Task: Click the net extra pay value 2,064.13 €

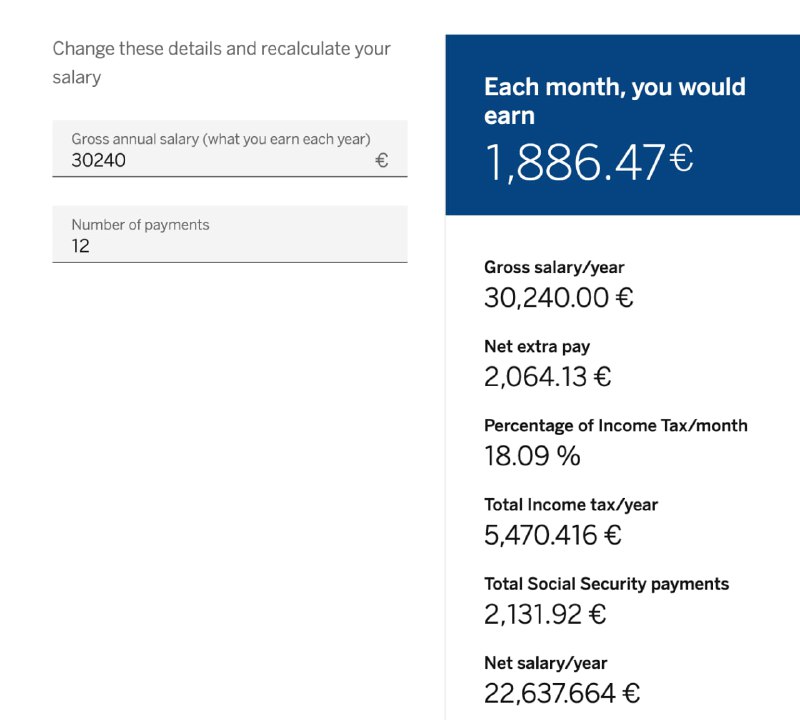Action: (x=547, y=377)
